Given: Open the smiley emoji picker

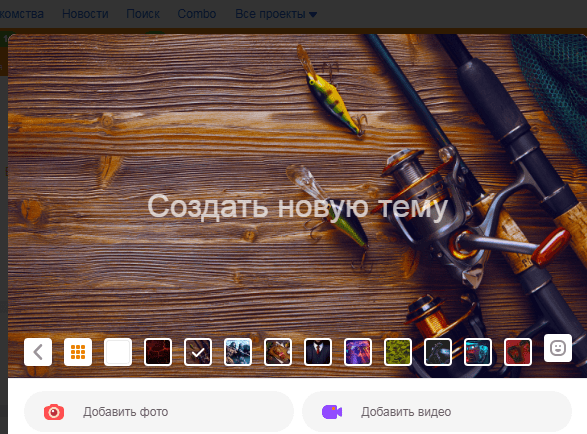Looking at the screenshot, I should click(x=558, y=348).
